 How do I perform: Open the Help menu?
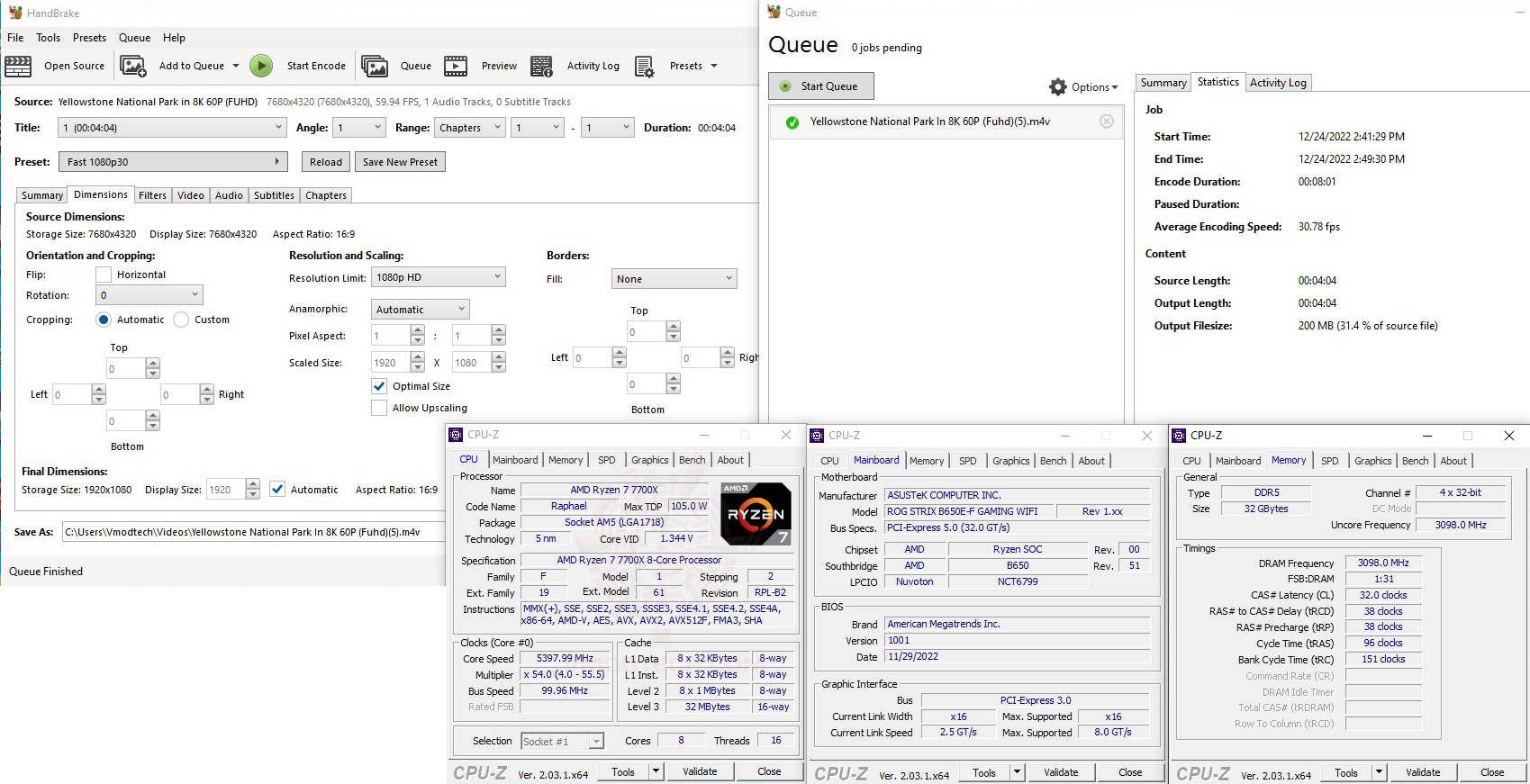pyautogui.click(x=174, y=38)
